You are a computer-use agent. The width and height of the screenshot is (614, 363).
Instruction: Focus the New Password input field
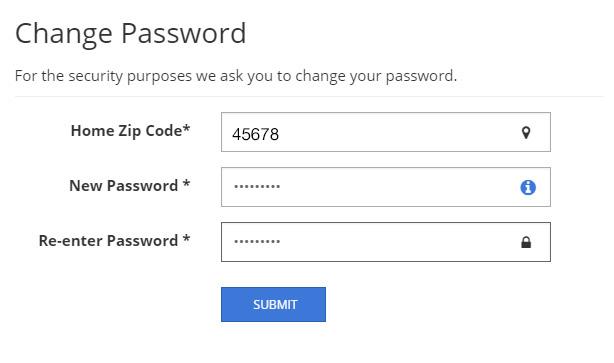pyautogui.click(x=386, y=187)
